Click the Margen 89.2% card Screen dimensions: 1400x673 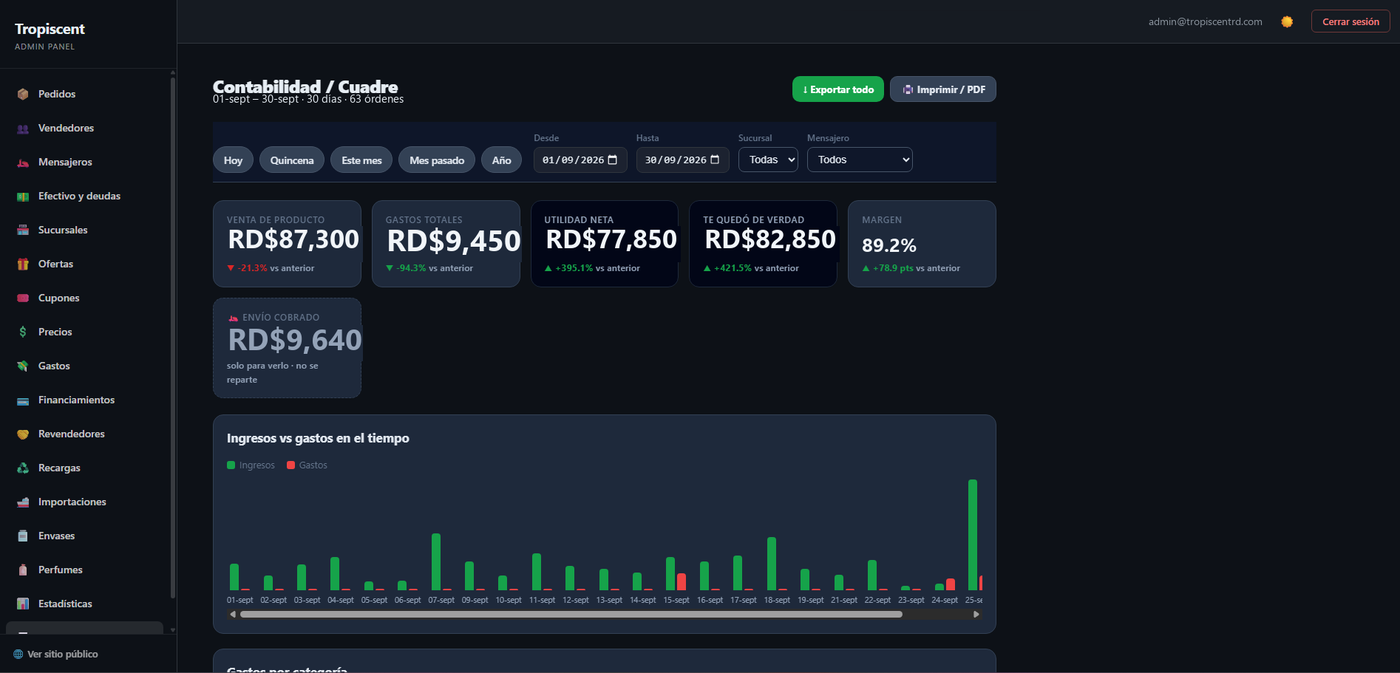(922, 244)
